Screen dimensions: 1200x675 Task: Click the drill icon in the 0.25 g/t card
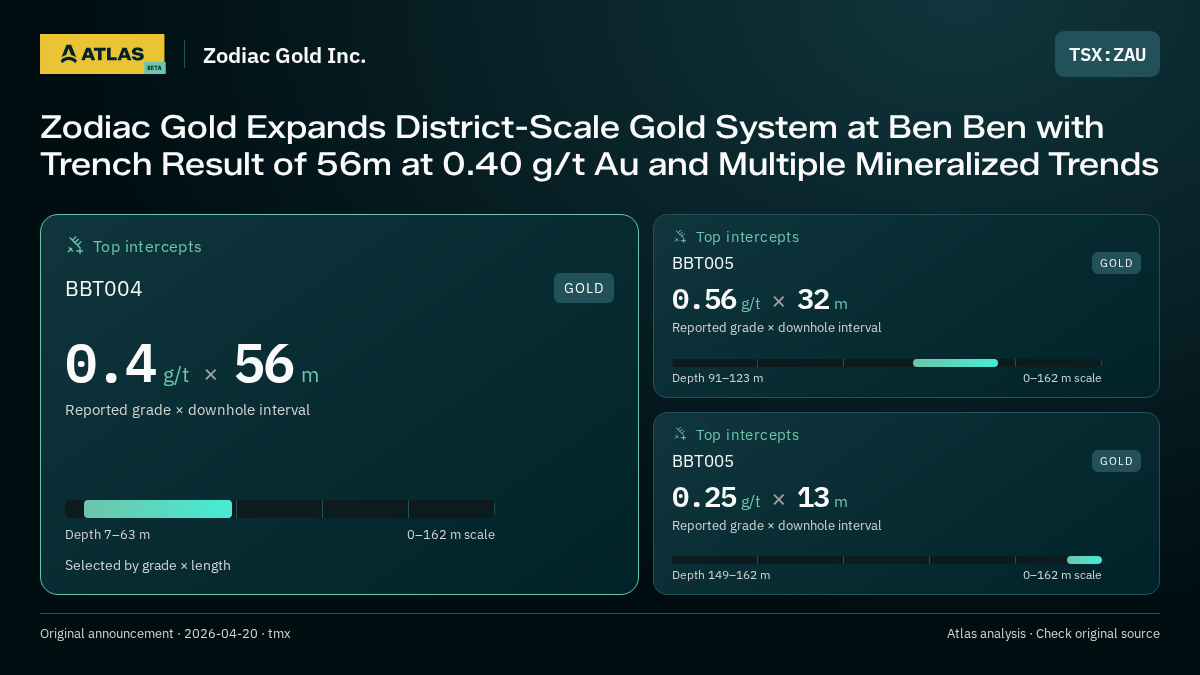click(680, 435)
